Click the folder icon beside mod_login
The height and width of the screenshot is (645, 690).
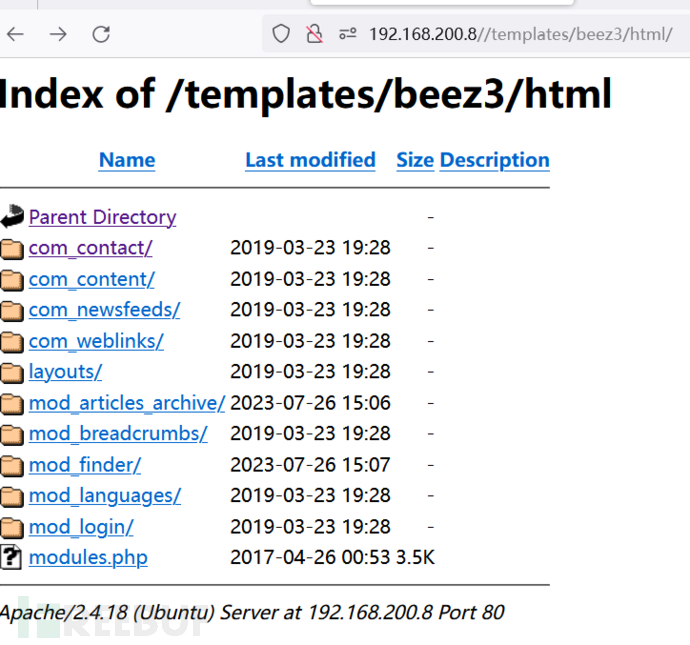point(12,527)
